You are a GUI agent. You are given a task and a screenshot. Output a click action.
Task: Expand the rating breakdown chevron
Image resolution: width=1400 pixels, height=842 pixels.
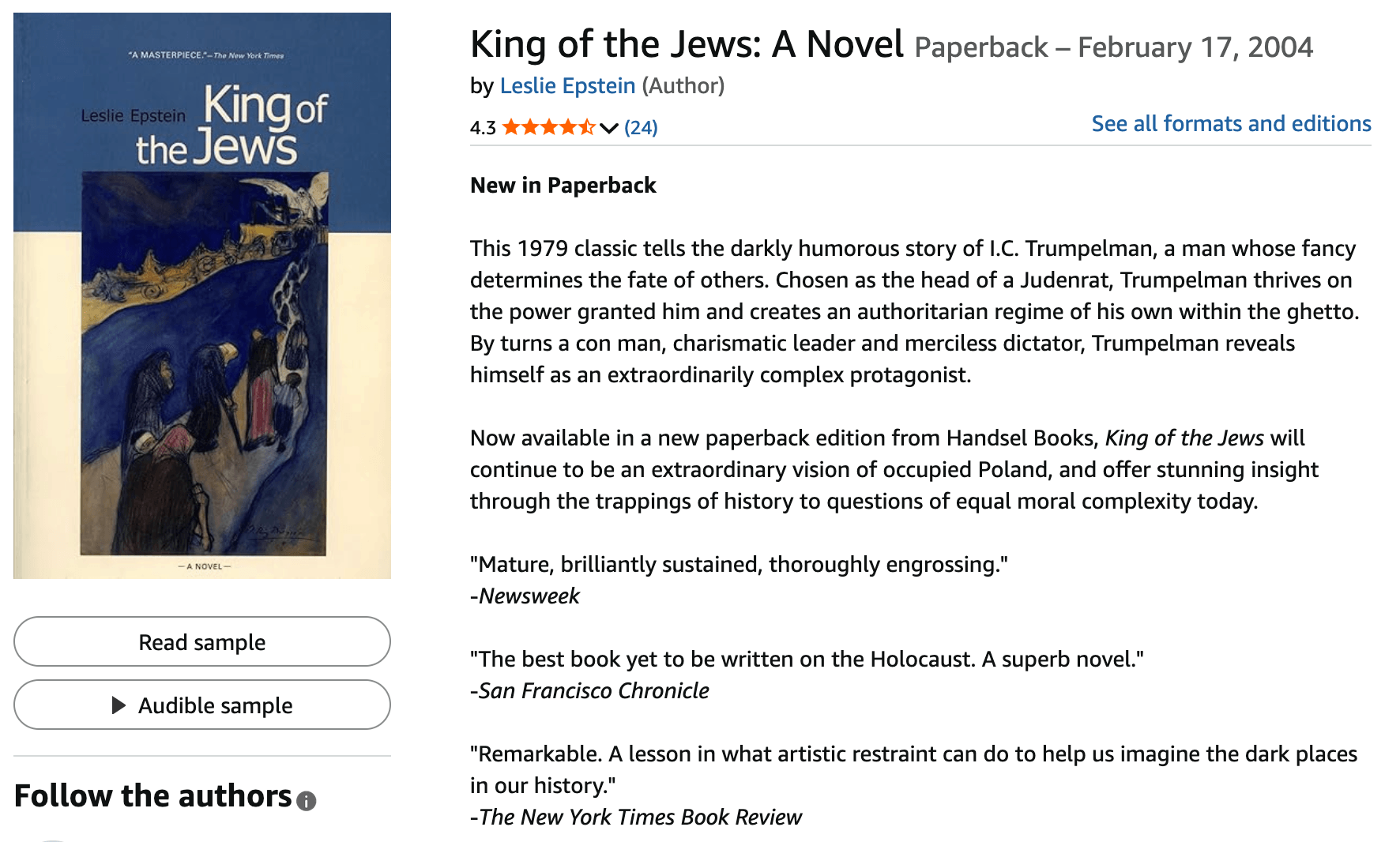point(608,128)
